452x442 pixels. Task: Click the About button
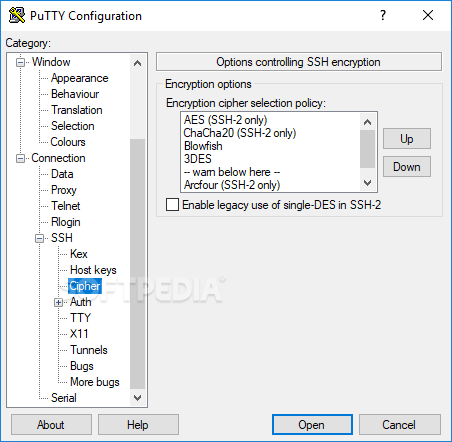[x=51, y=425]
